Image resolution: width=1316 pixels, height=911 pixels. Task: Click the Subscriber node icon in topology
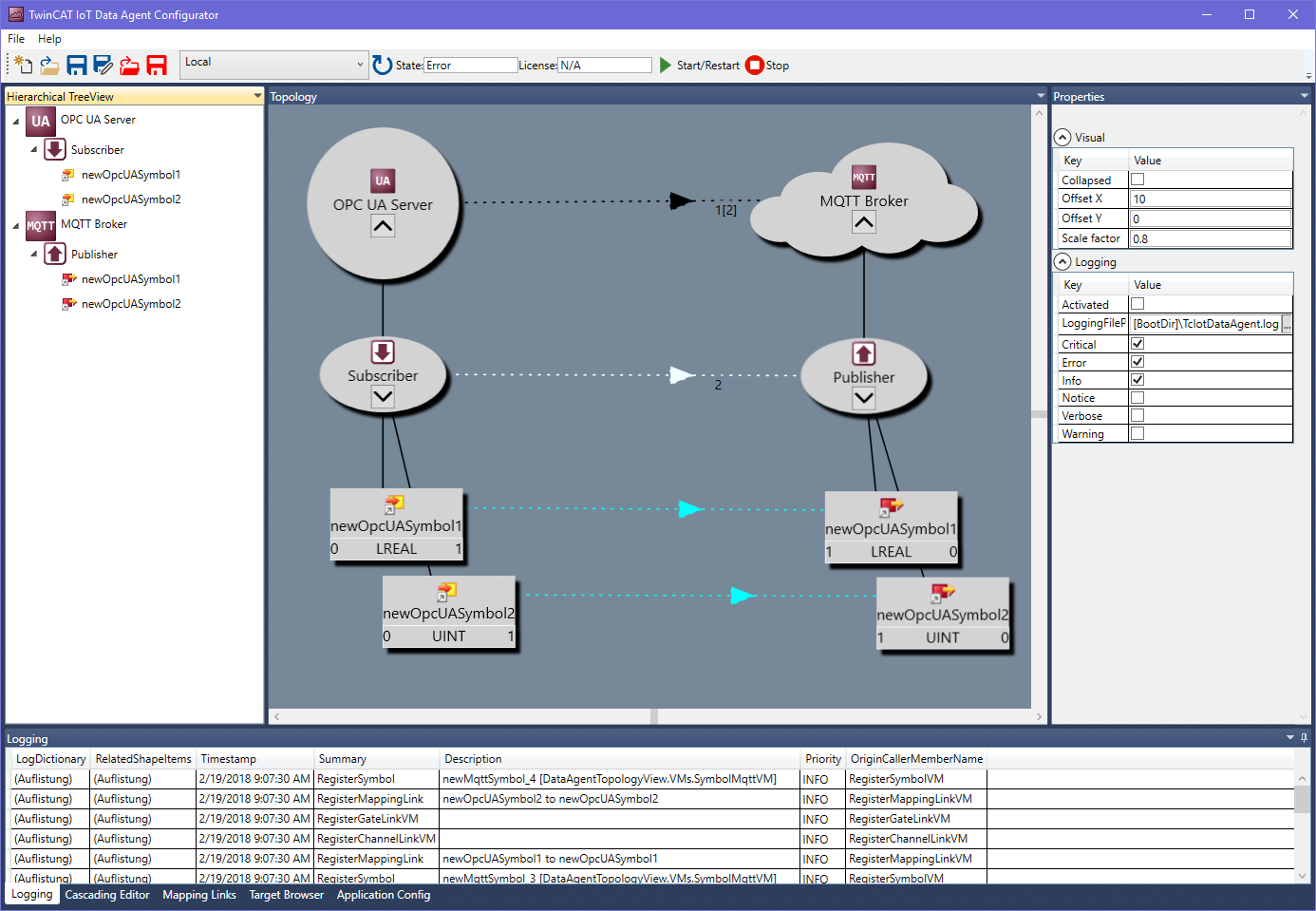coord(383,351)
